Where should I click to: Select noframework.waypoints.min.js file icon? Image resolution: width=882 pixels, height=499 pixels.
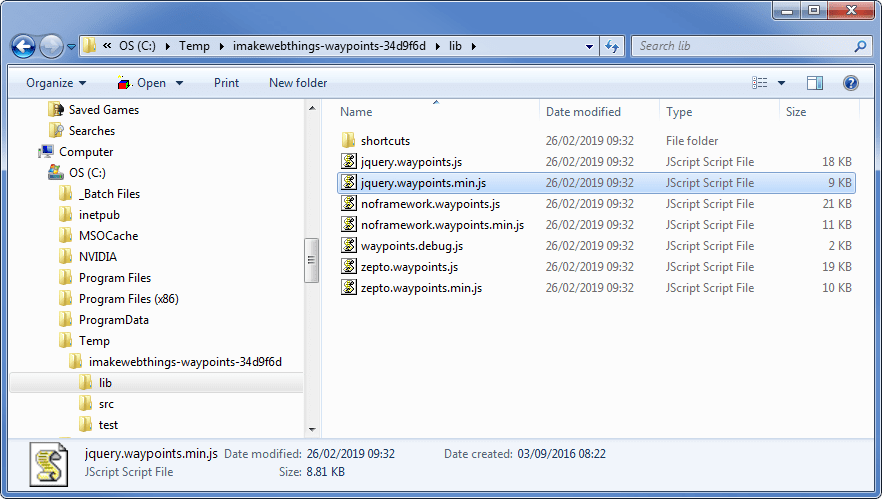(x=349, y=224)
